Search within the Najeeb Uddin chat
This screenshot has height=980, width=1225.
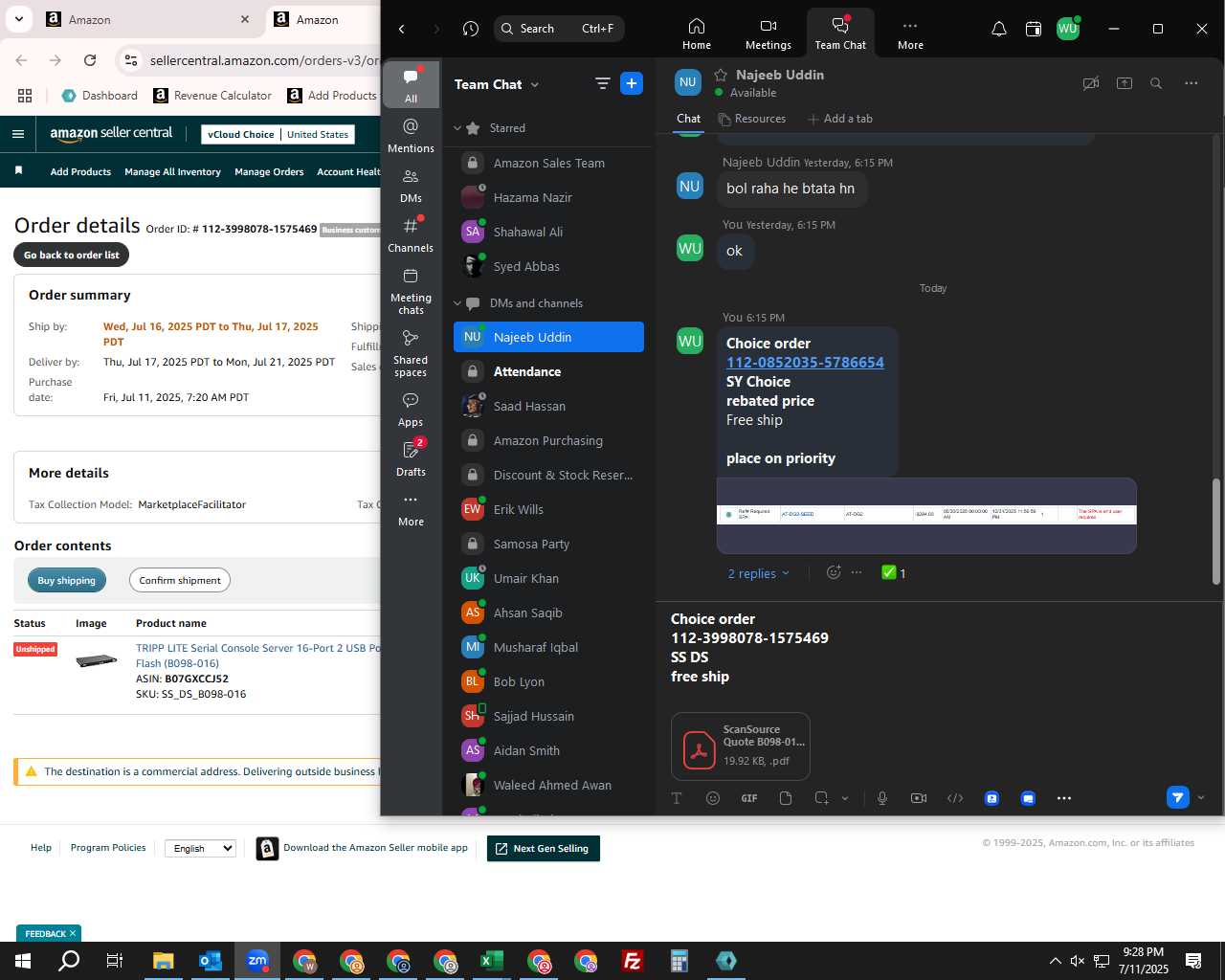click(x=1156, y=83)
